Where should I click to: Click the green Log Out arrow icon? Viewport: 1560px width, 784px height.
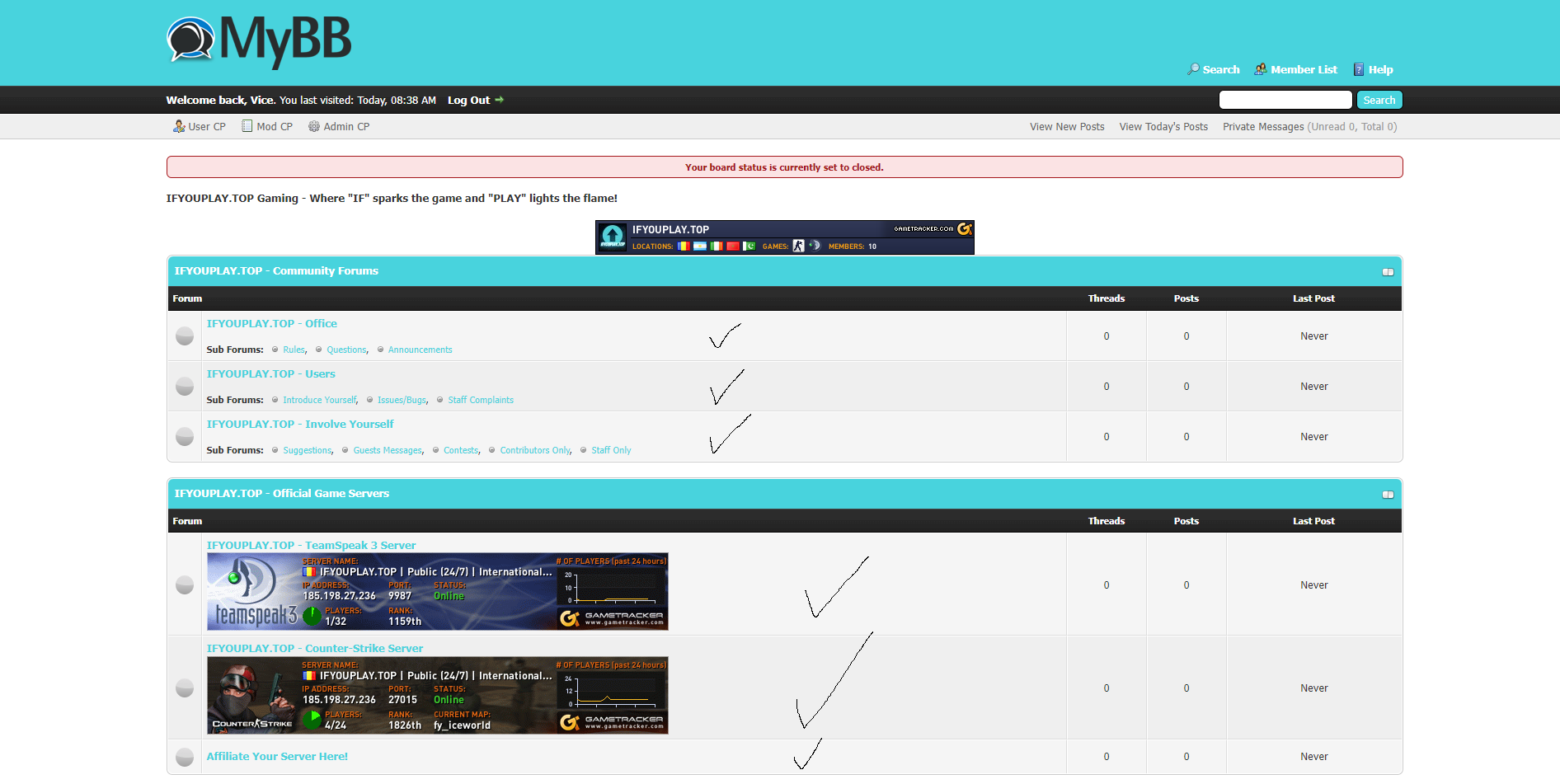coord(499,100)
